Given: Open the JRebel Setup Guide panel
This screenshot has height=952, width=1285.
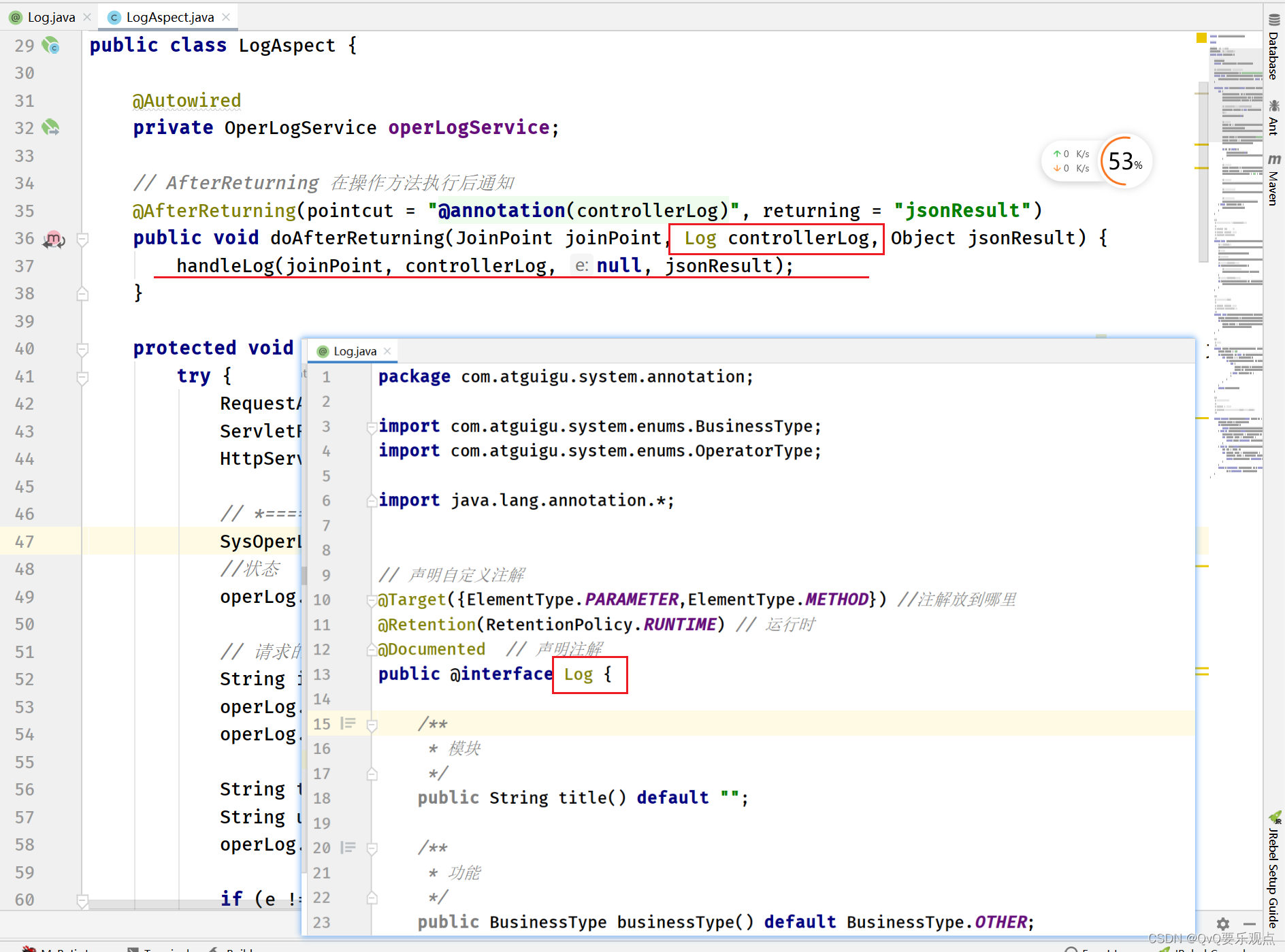Looking at the screenshot, I should click(x=1273, y=871).
